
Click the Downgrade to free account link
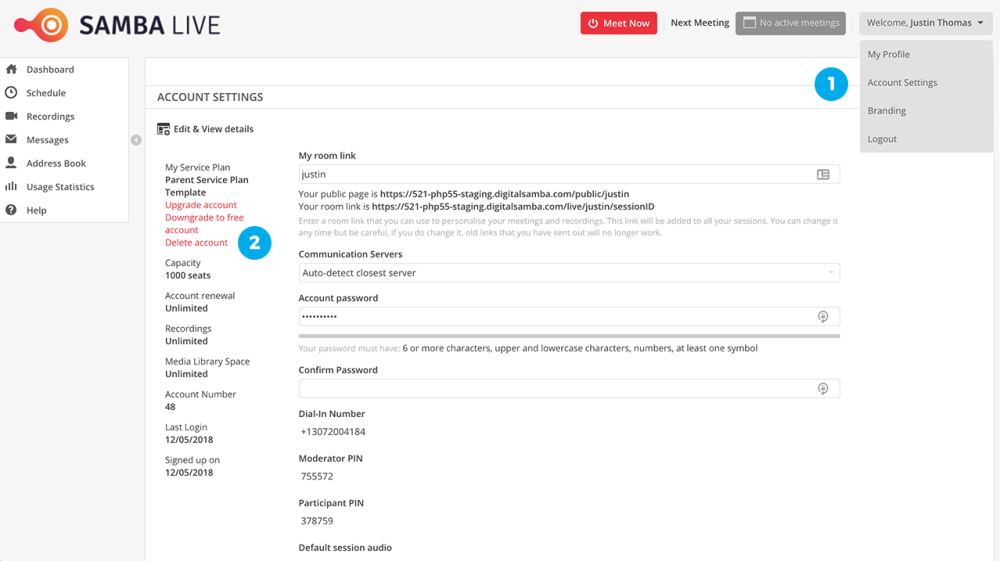(x=204, y=224)
